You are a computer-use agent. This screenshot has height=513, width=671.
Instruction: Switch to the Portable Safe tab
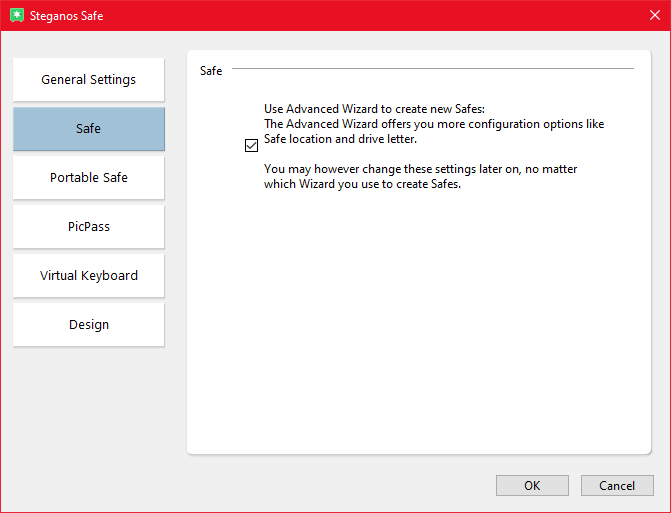(x=89, y=178)
